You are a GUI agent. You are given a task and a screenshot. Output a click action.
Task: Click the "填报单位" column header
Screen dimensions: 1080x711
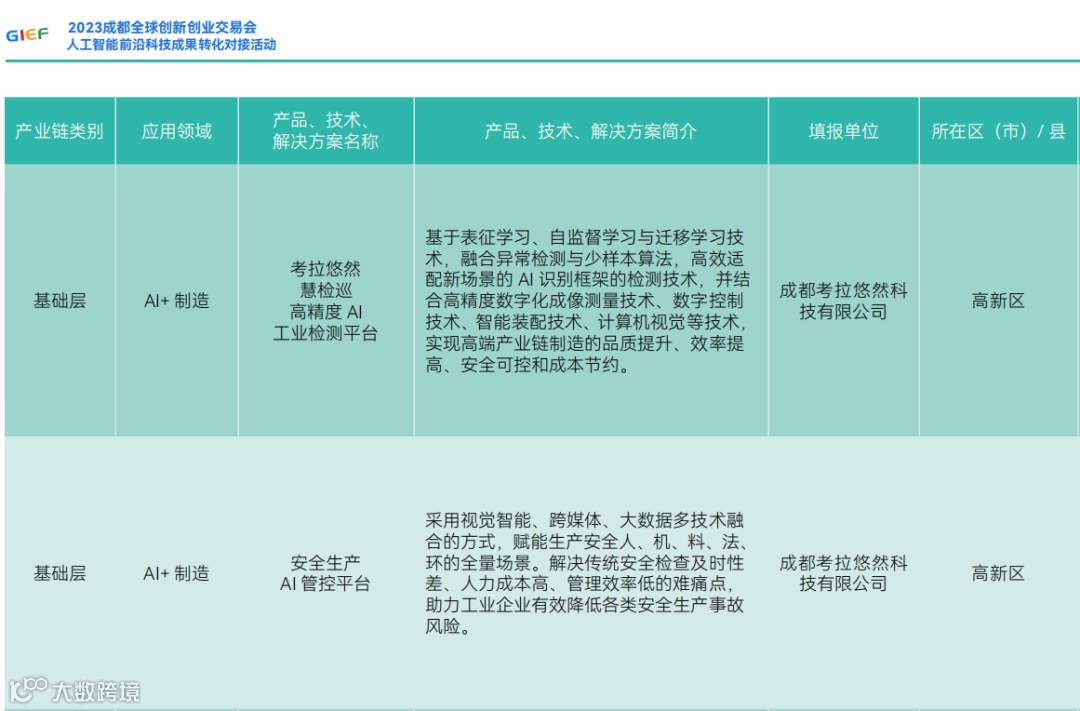click(x=844, y=131)
